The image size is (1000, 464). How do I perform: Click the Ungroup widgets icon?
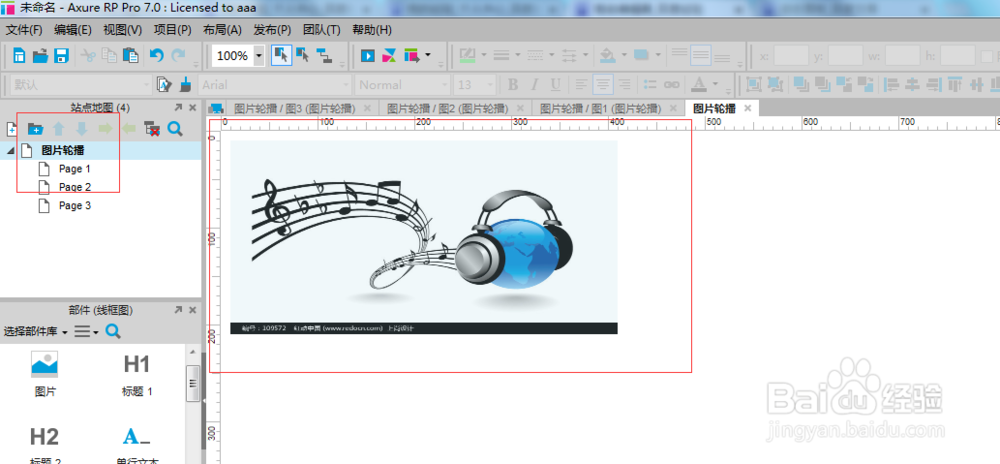coord(774,84)
